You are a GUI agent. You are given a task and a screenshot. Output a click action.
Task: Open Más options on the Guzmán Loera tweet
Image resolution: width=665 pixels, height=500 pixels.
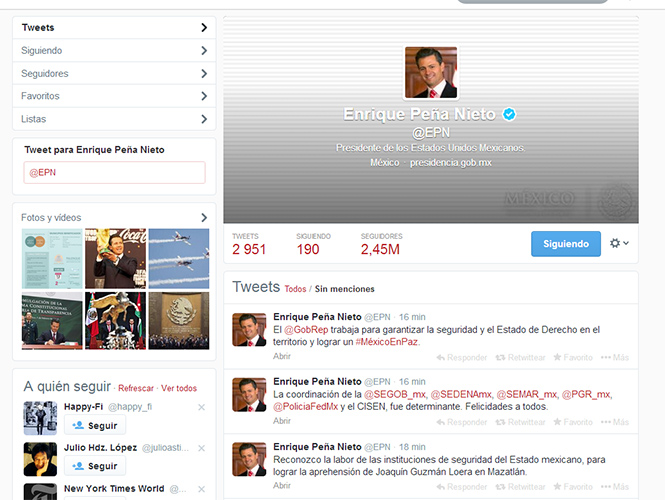click(x=615, y=487)
